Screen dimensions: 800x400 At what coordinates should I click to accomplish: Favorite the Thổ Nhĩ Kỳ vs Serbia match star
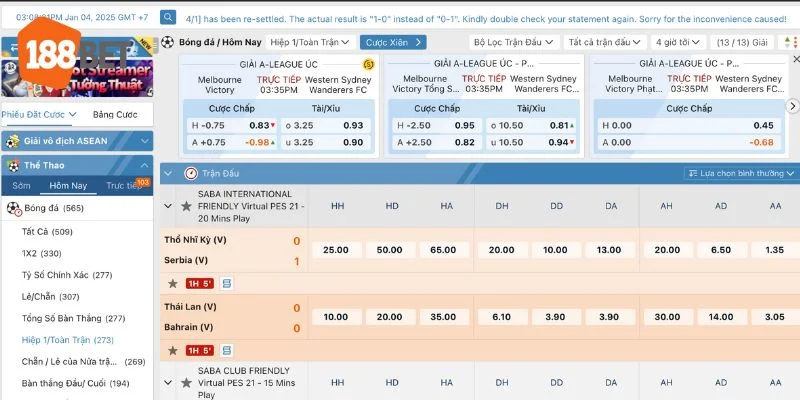(173, 283)
